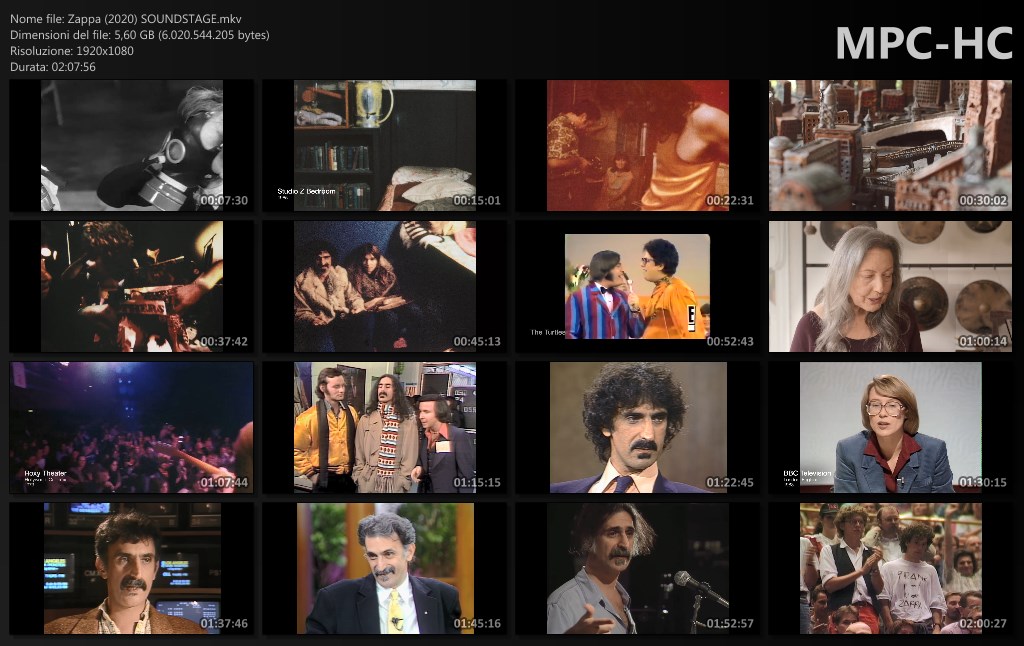Select the couple thumbnail at 00:45:13
The image size is (1024, 646).
tap(385, 287)
